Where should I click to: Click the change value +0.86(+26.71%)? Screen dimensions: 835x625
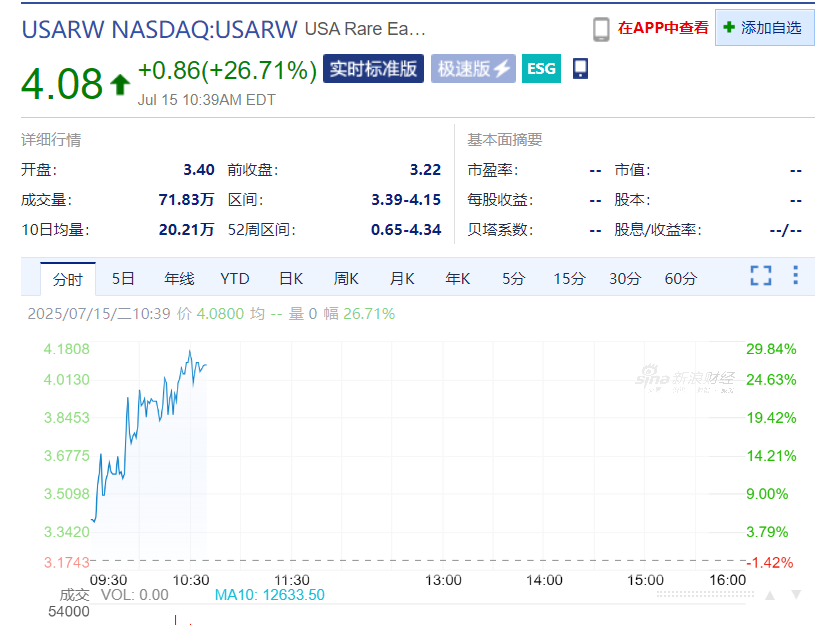pos(227,70)
